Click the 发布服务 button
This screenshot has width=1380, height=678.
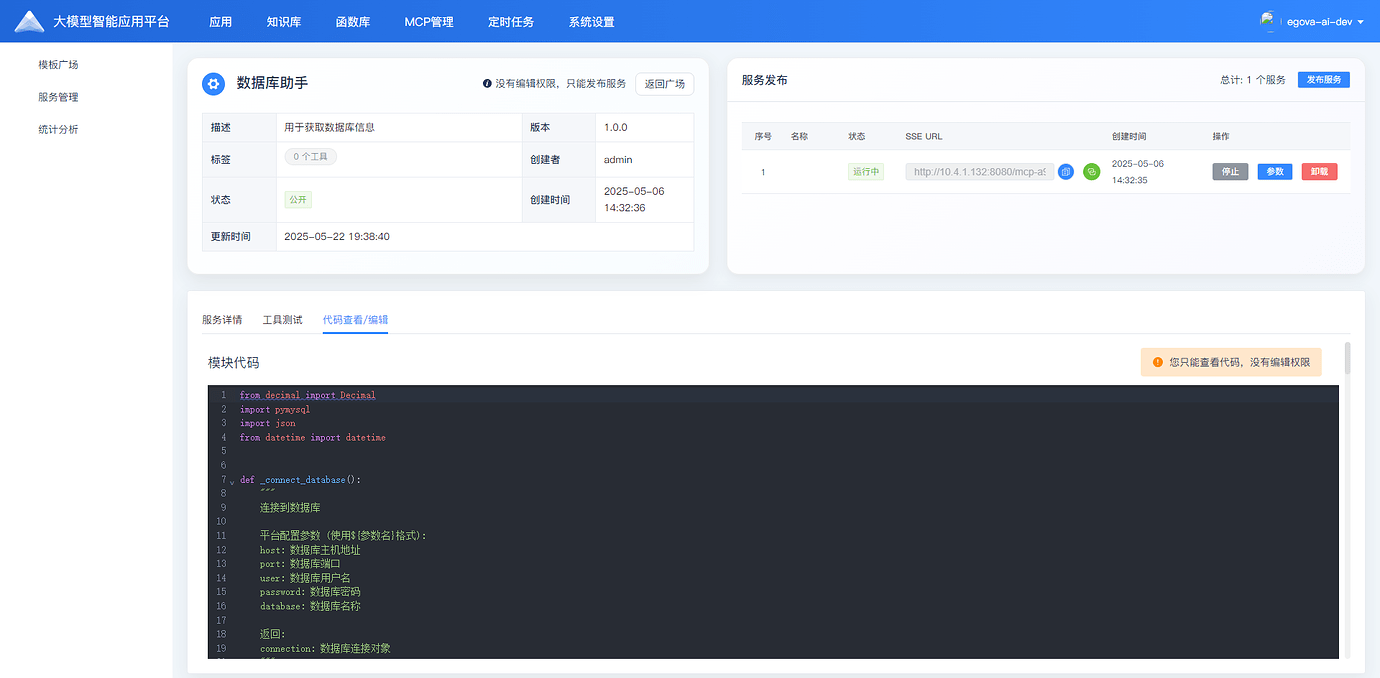pyautogui.click(x=1323, y=79)
